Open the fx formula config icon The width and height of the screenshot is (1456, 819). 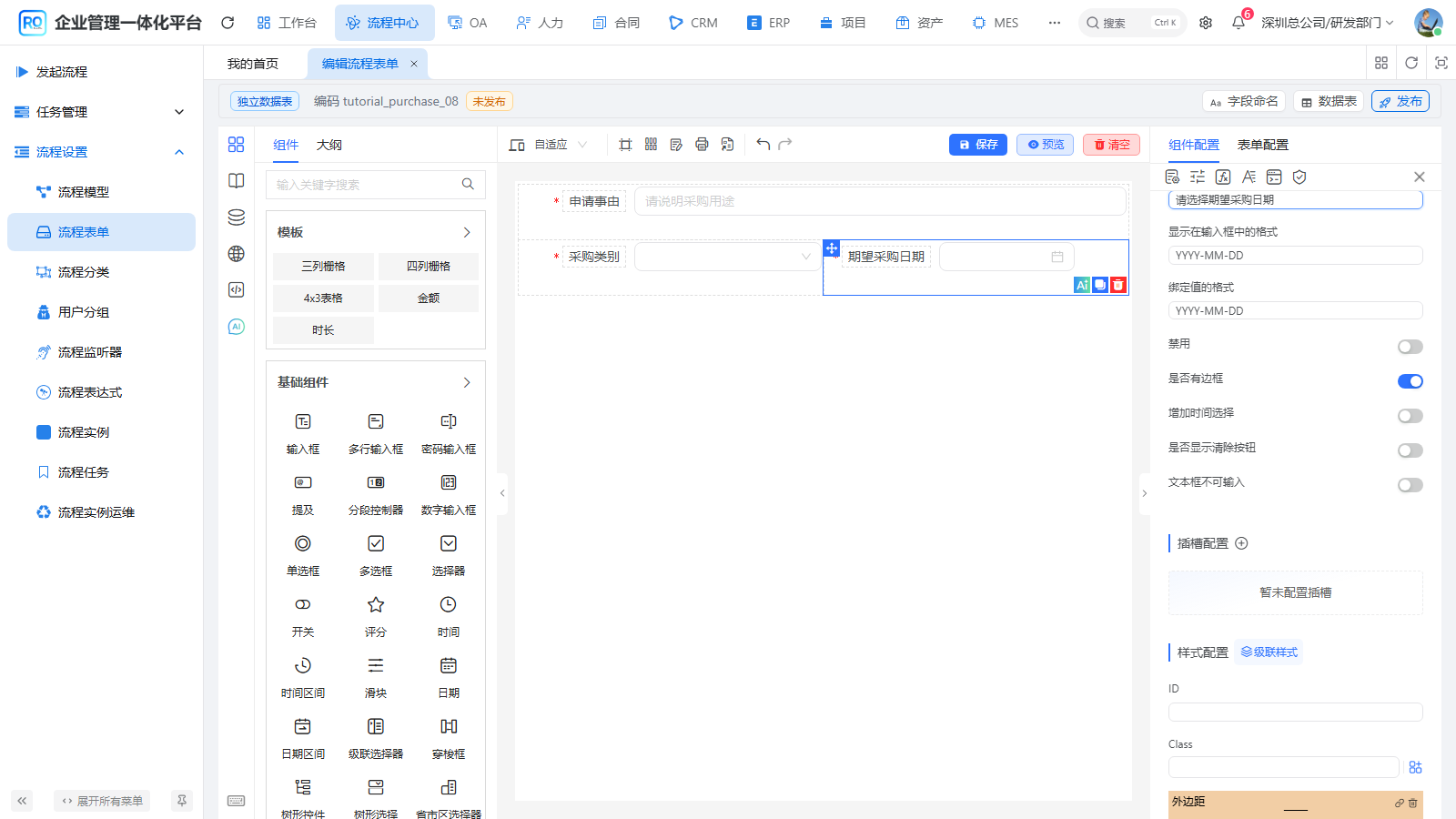pos(1223,177)
